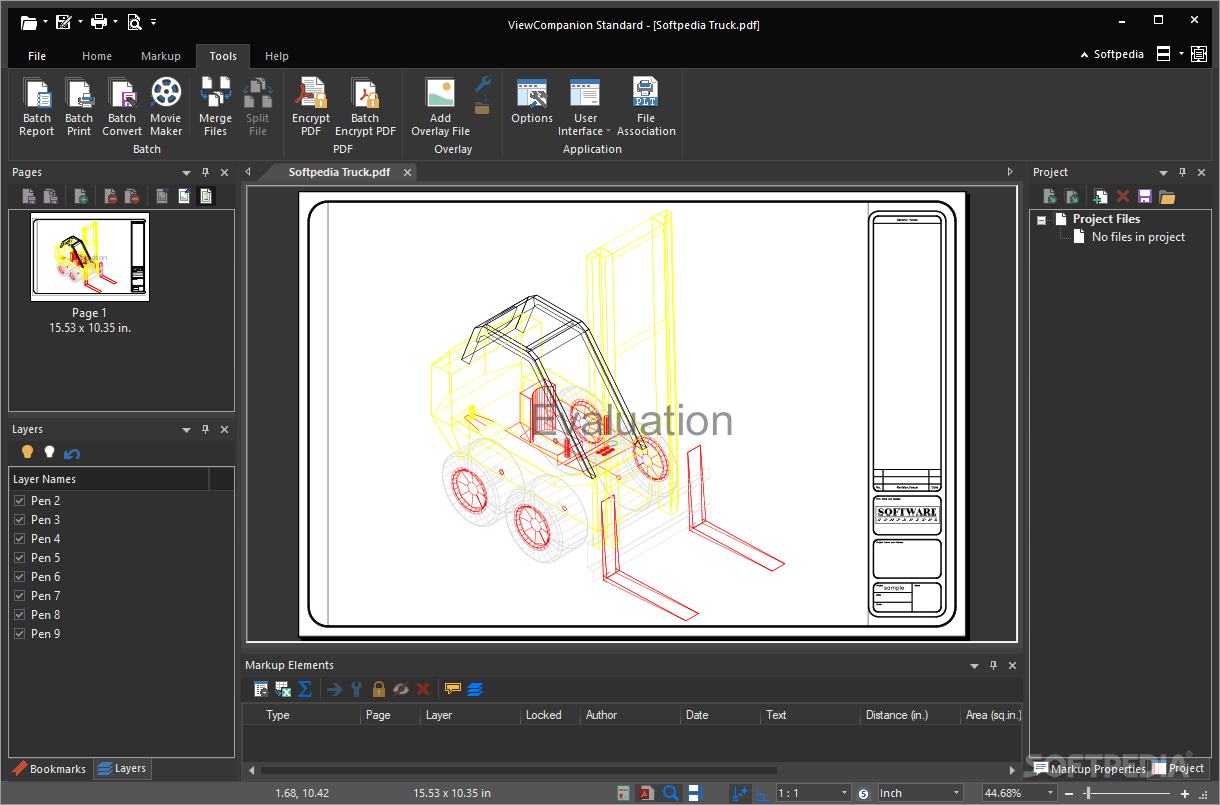This screenshot has width=1220, height=805.
Task: Click the Merge Files icon
Action: [x=215, y=94]
